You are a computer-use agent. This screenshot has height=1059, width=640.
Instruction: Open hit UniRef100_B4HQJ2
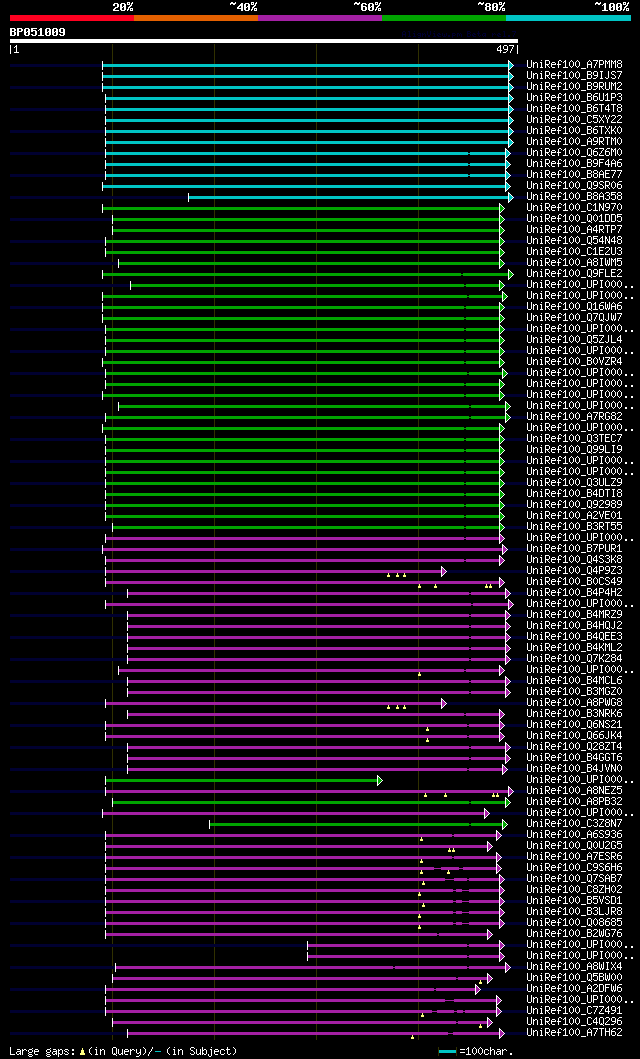point(575,625)
